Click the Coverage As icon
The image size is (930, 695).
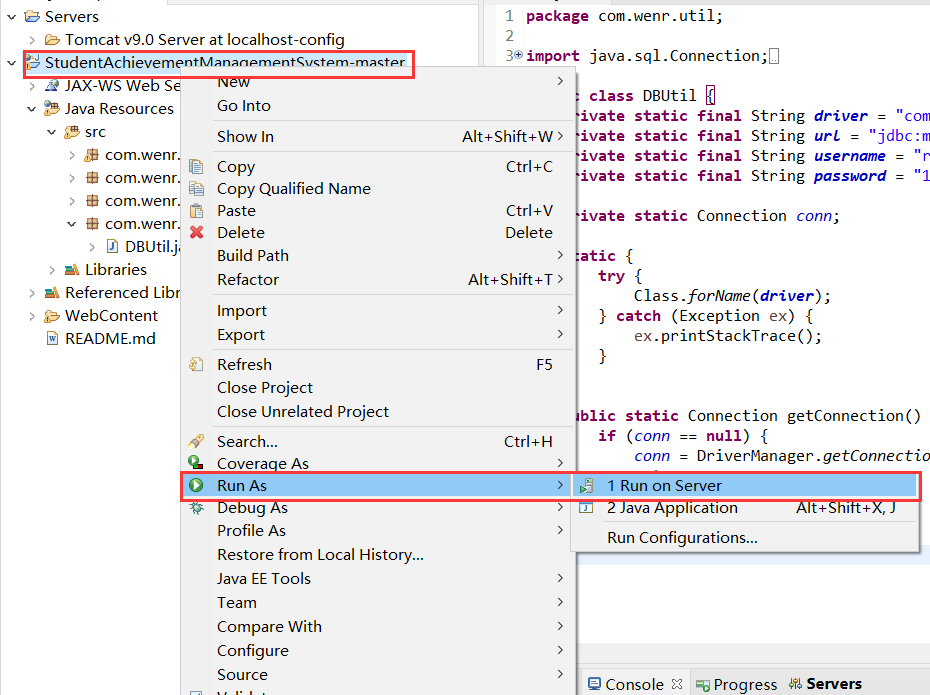pyautogui.click(x=196, y=462)
